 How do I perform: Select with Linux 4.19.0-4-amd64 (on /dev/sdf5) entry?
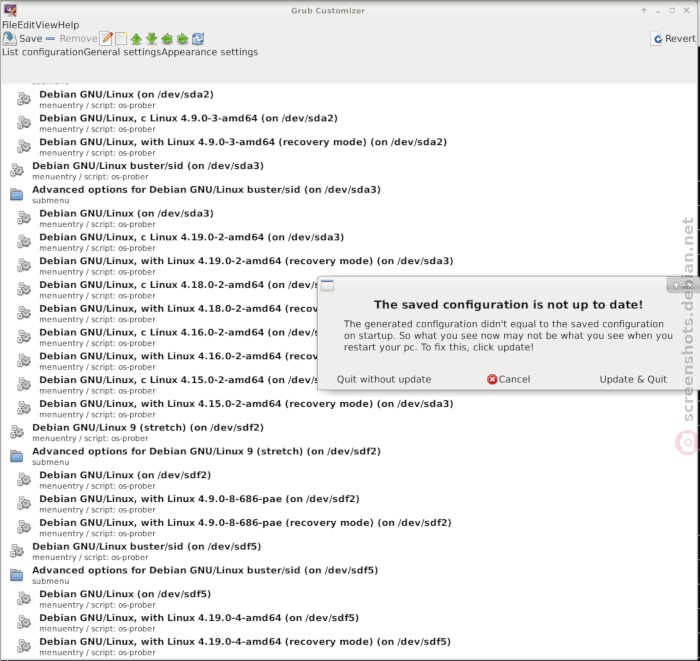199,623
